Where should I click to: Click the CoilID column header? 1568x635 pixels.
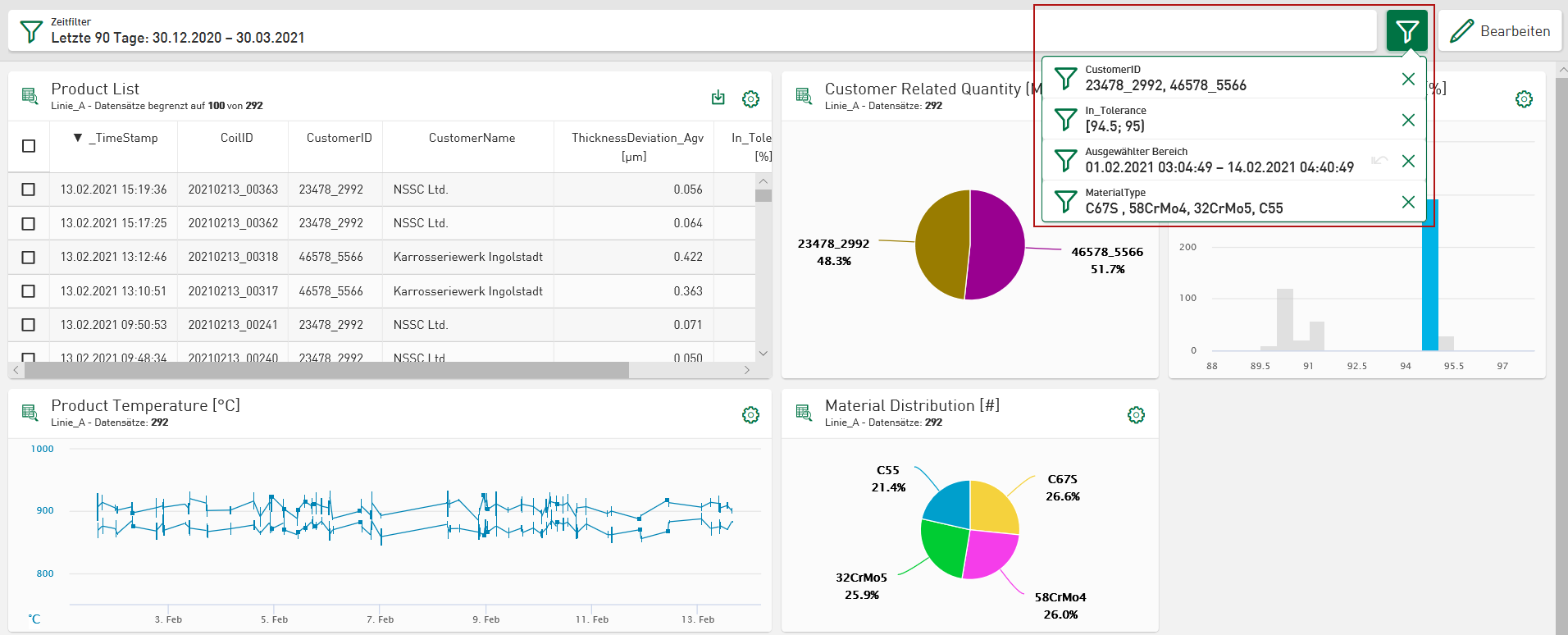pos(236,138)
